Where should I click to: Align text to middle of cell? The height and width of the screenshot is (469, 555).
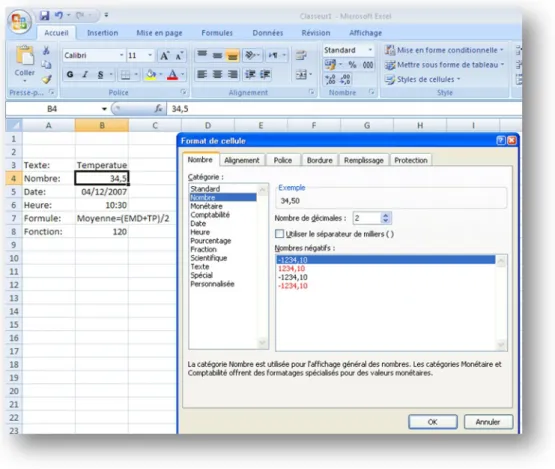[x=217, y=55]
